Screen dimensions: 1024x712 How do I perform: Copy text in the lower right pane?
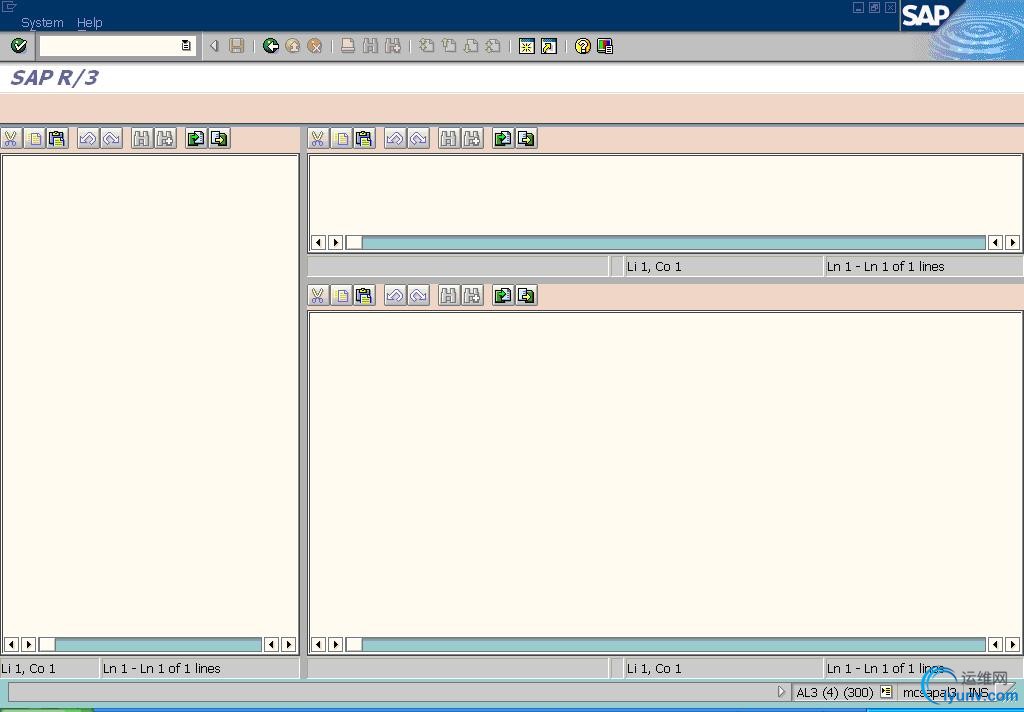pos(342,296)
